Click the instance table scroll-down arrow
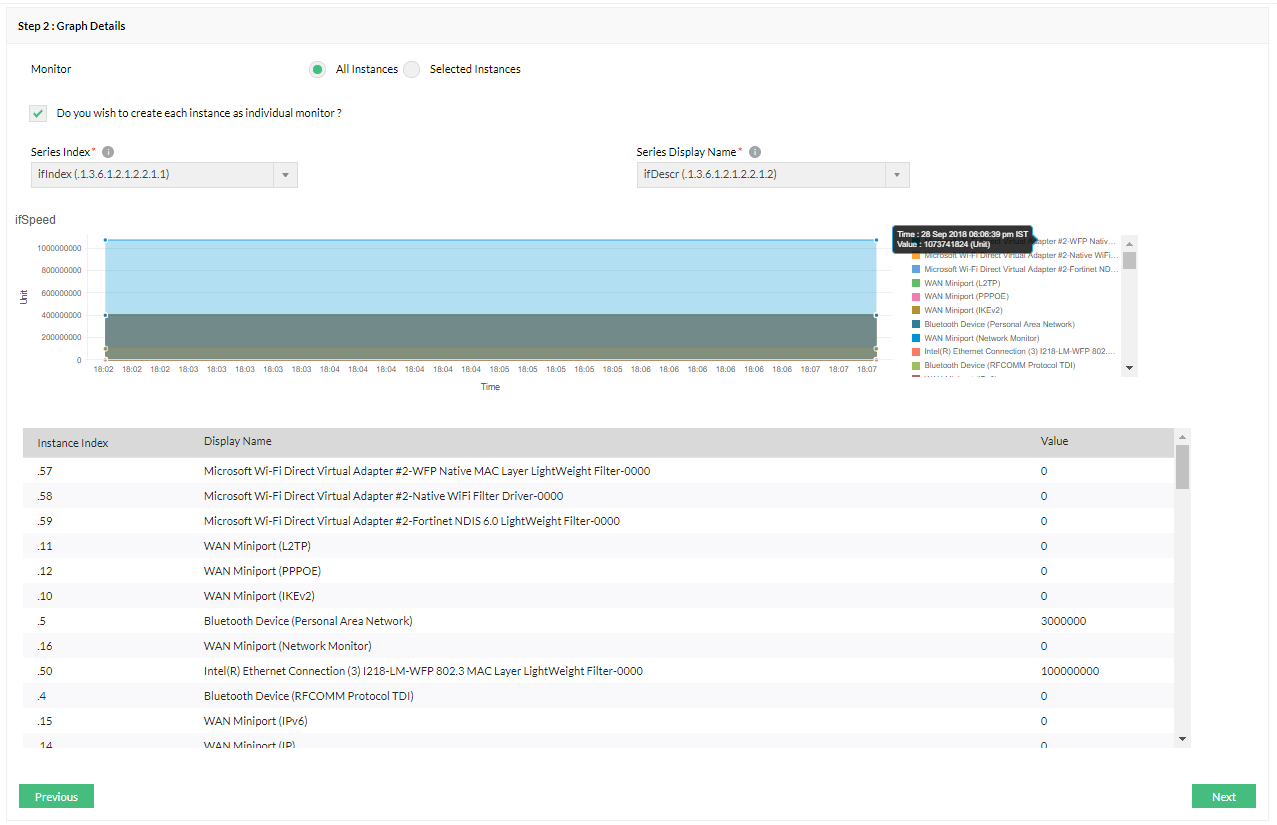Viewport: 1277px width, 825px height. (1182, 739)
